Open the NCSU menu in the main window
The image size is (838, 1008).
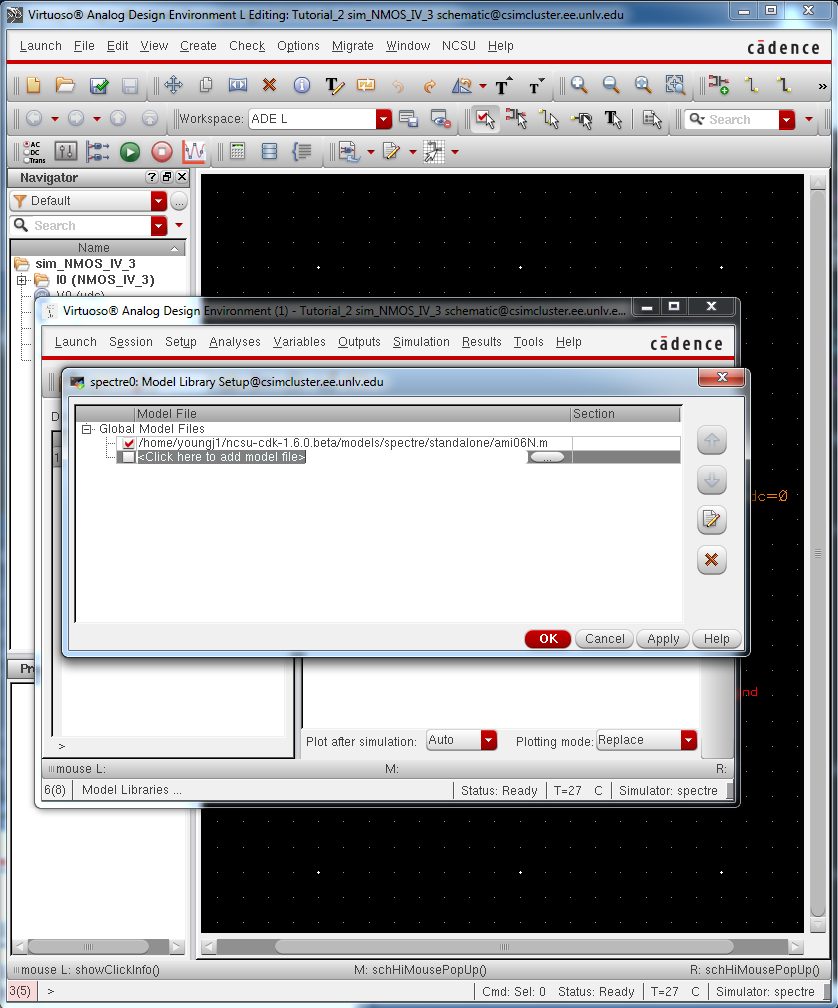tap(458, 46)
